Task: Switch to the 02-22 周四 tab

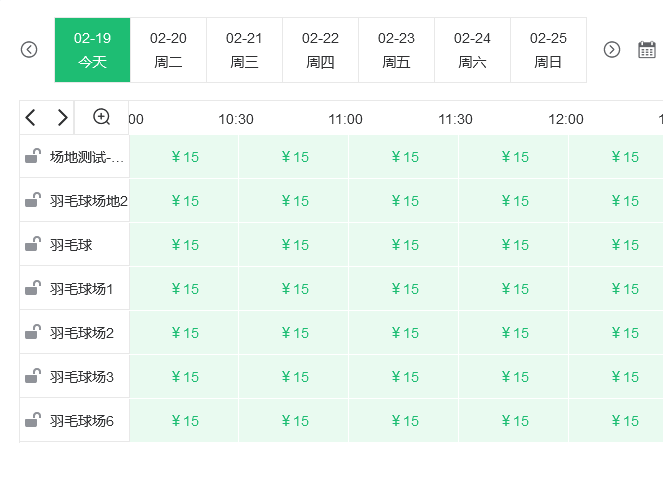Action: coord(320,50)
